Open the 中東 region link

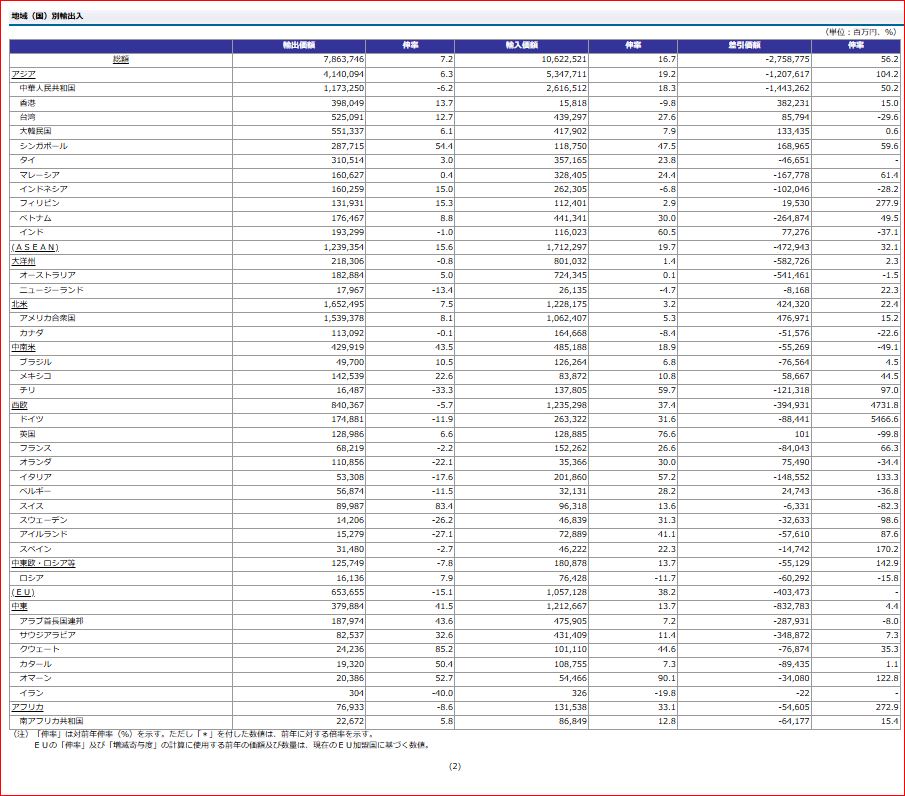(19, 606)
